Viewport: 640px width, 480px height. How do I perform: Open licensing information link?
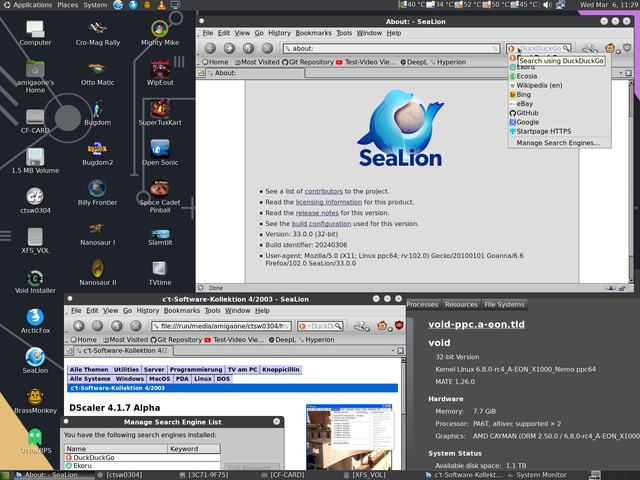point(329,202)
